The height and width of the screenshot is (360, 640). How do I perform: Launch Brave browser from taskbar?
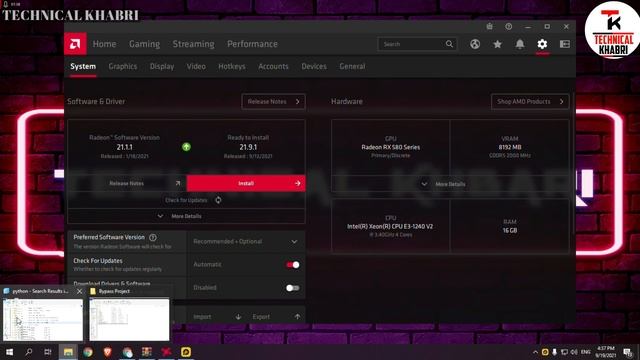tap(107, 352)
